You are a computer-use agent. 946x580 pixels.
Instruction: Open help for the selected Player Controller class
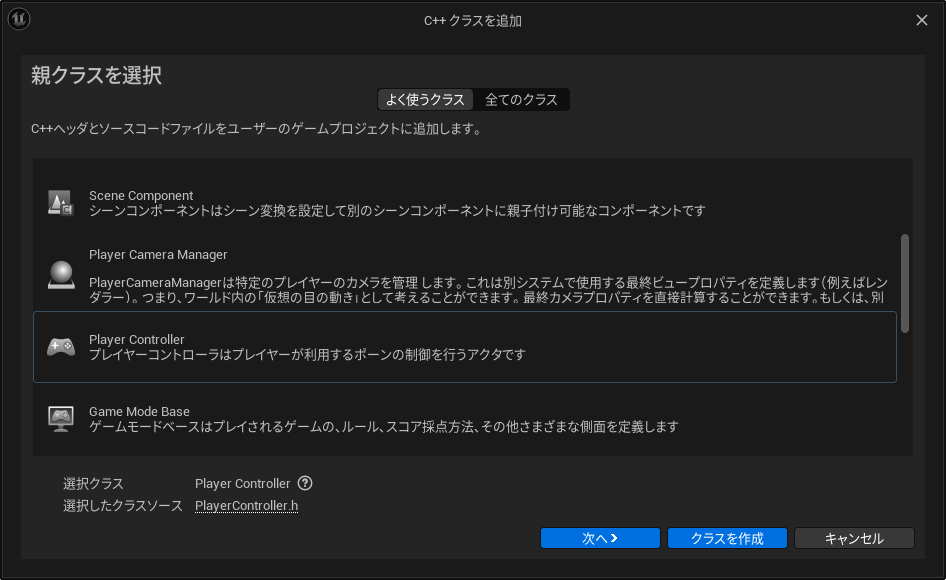click(x=305, y=483)
